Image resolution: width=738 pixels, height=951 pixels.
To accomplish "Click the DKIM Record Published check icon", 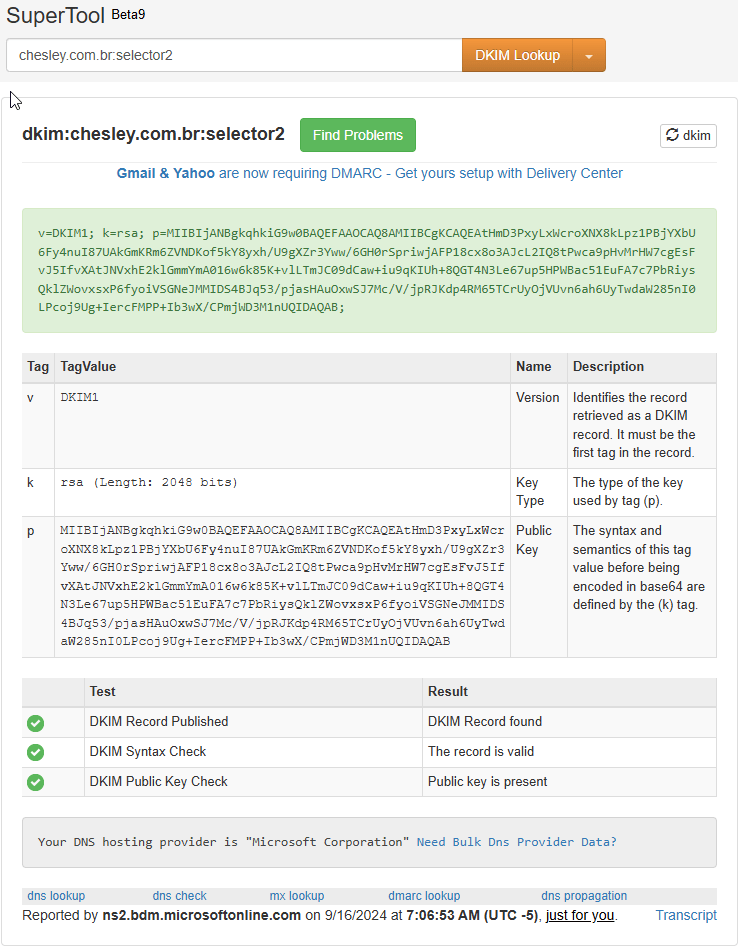I will 36,722.
